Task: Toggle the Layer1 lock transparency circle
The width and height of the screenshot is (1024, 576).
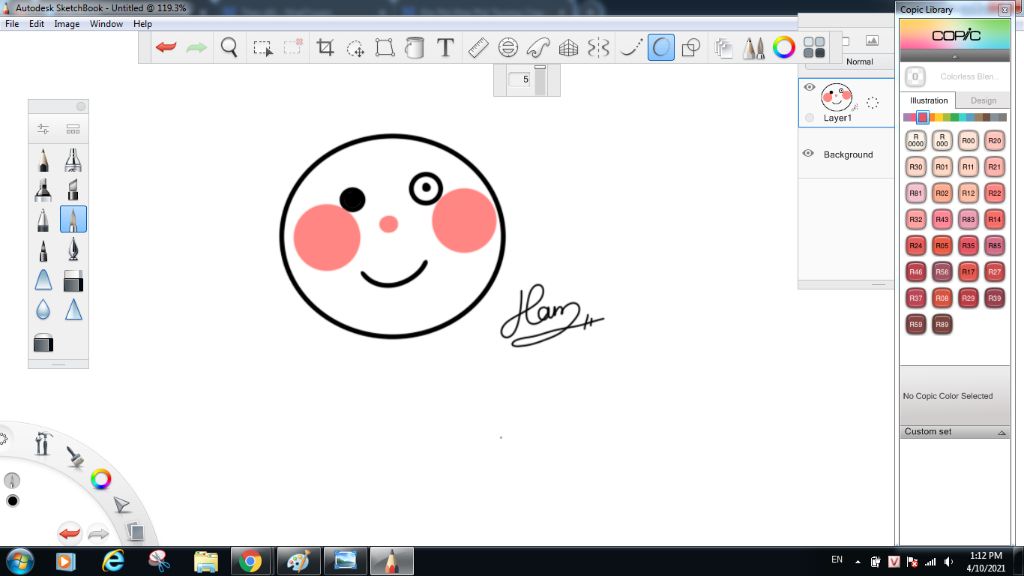Action: point(810,118)
